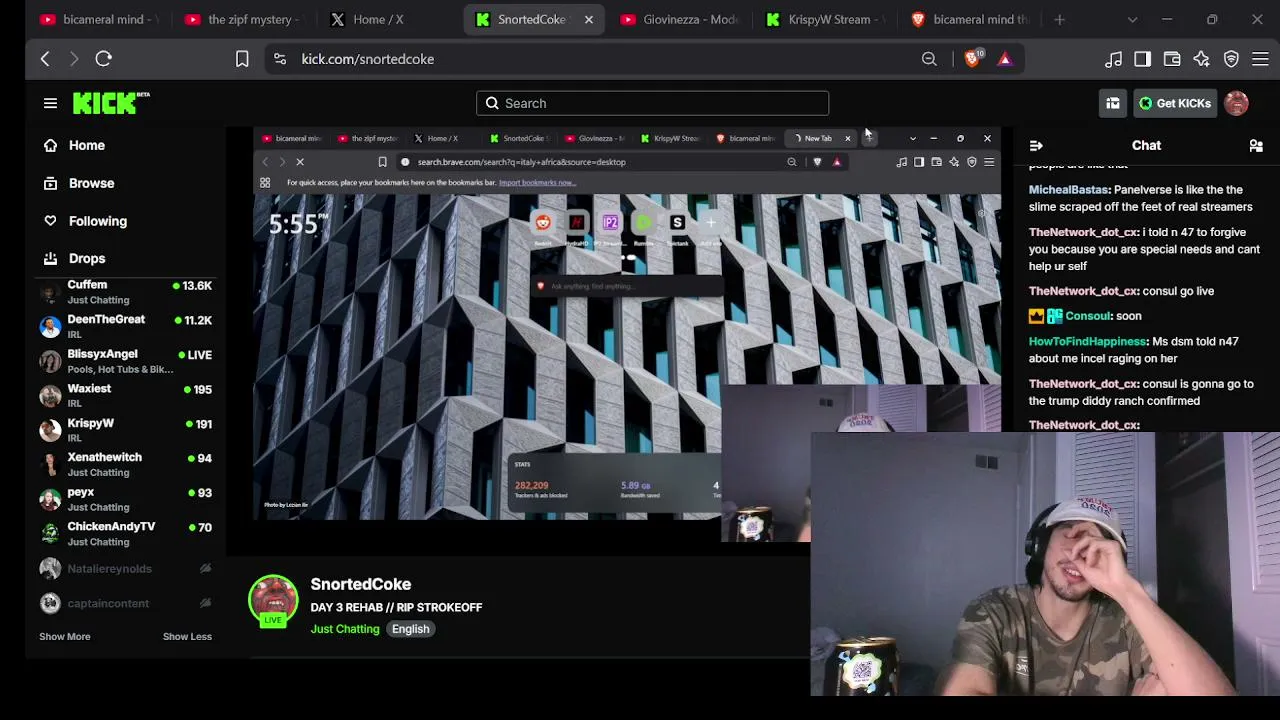This screenshot has height=720, width=1280.
Task: Click the Cuffem channel avatar
Action: click(49, 292)
